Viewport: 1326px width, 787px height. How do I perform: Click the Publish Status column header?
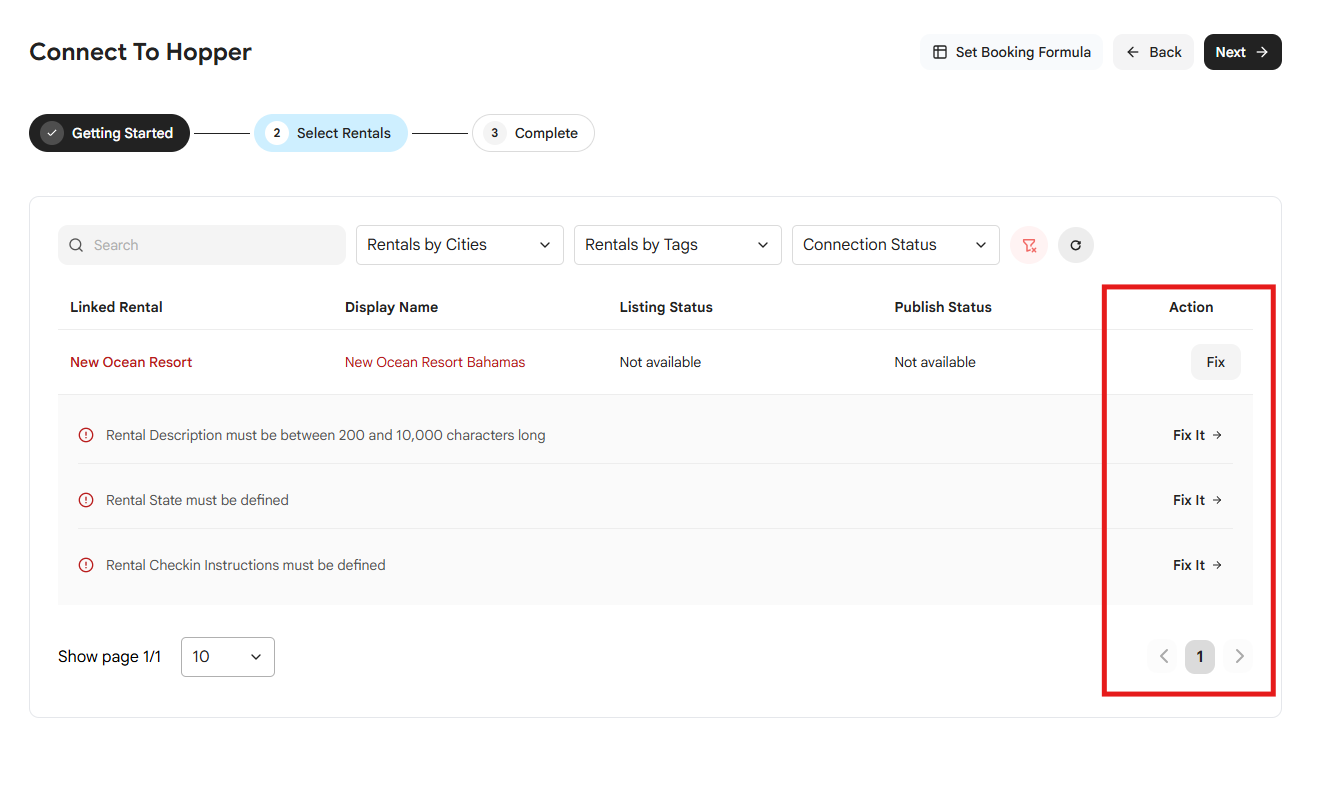(x=943, y=307)
